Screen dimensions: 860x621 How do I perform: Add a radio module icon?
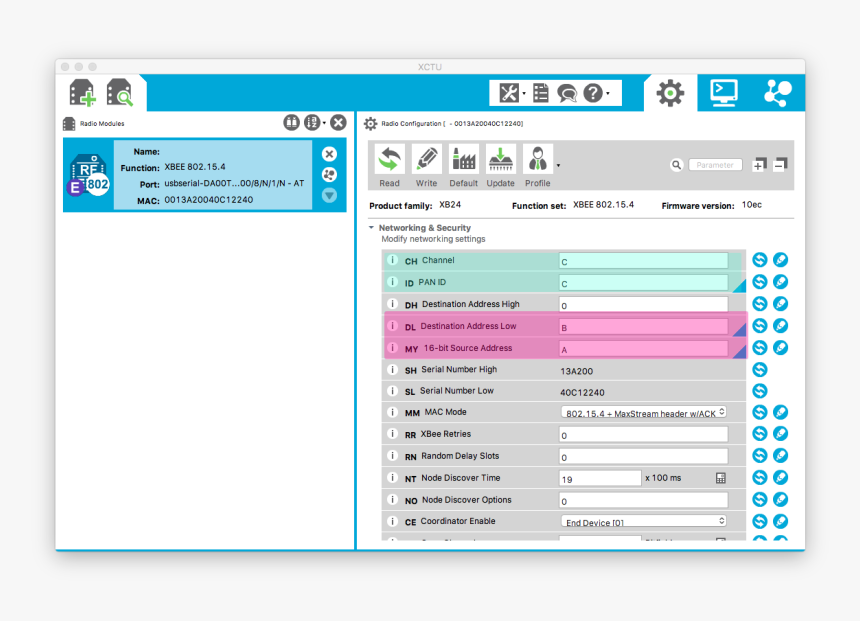coord(82,92)
